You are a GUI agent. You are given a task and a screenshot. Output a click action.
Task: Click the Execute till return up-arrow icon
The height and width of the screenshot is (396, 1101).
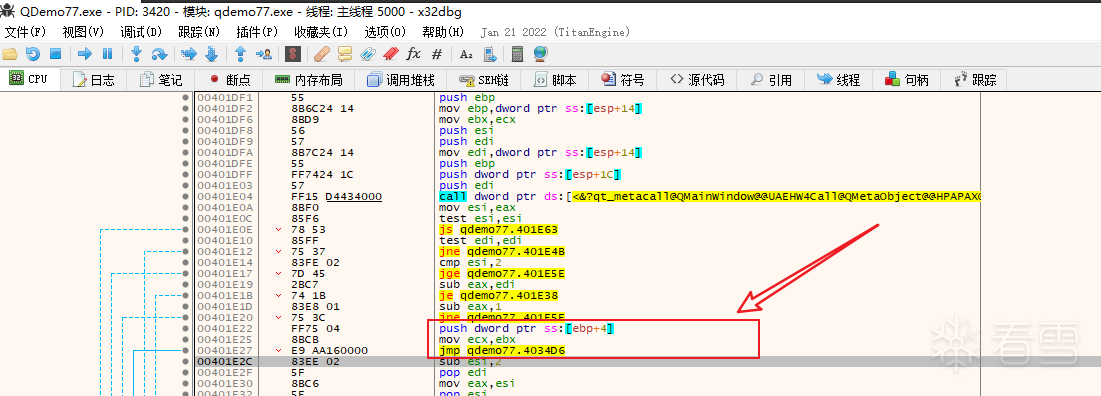[240, 53]
